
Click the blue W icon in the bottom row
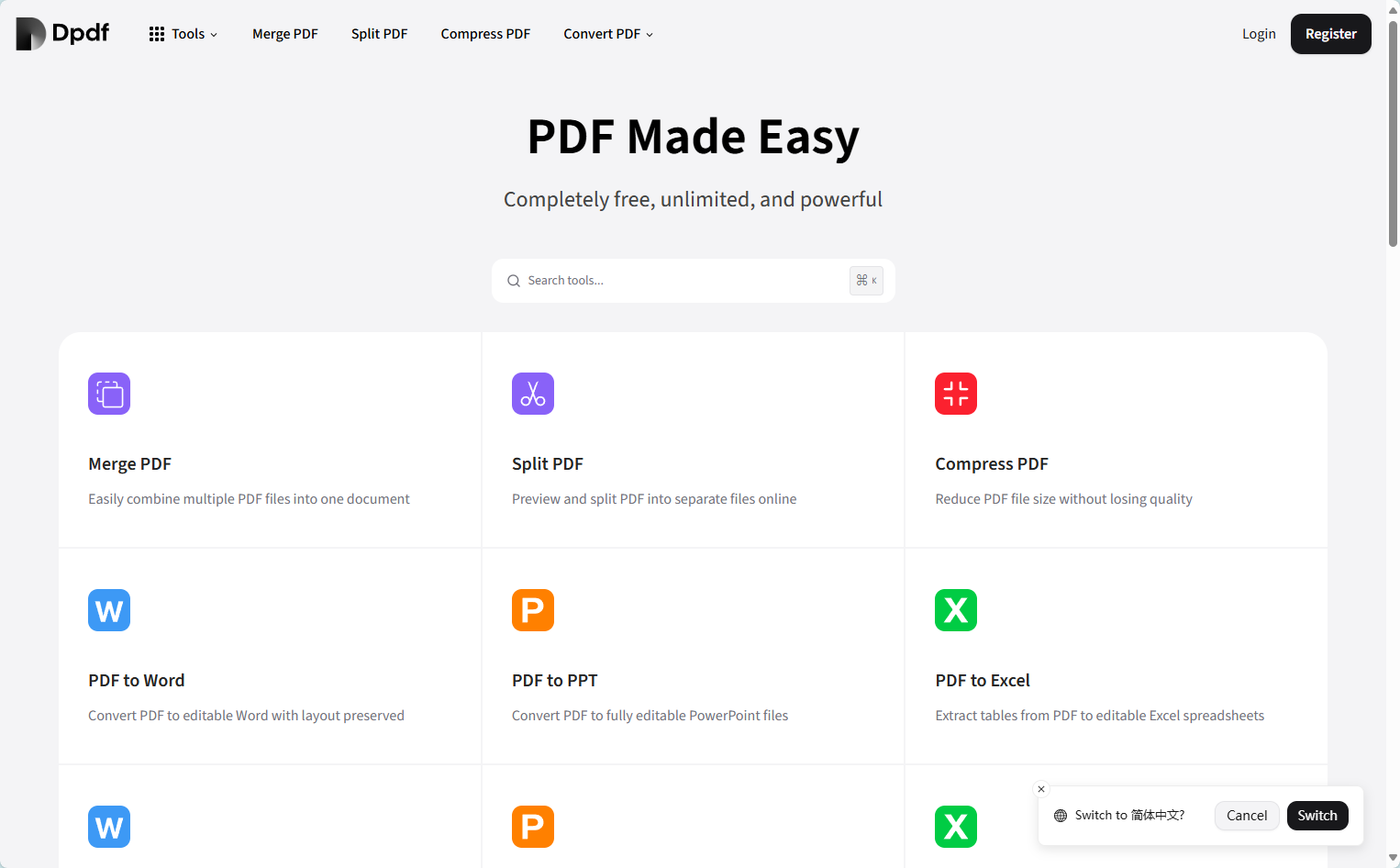[x=109, y=827]
